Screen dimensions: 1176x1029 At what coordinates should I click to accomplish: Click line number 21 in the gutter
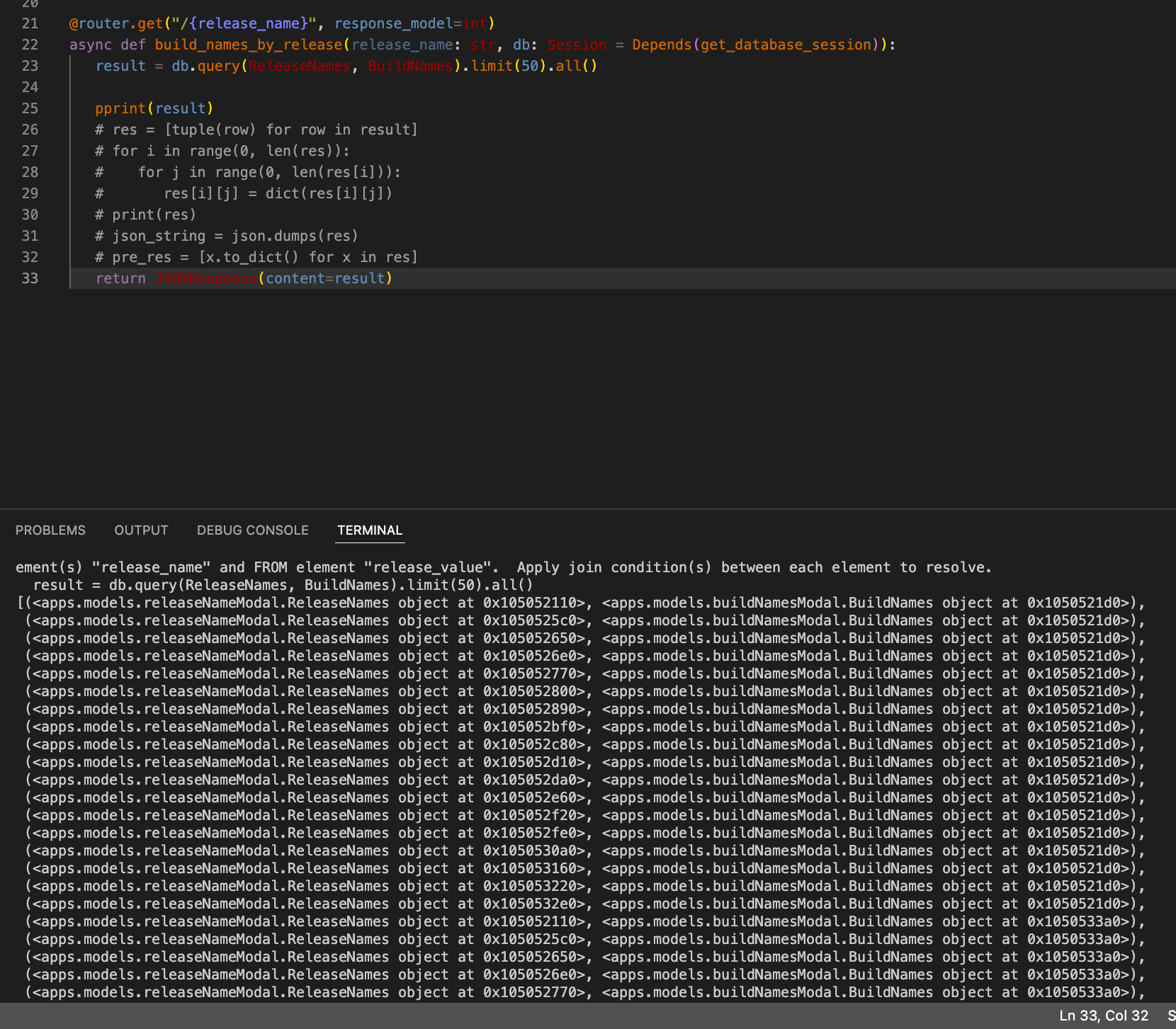[30, 23]
